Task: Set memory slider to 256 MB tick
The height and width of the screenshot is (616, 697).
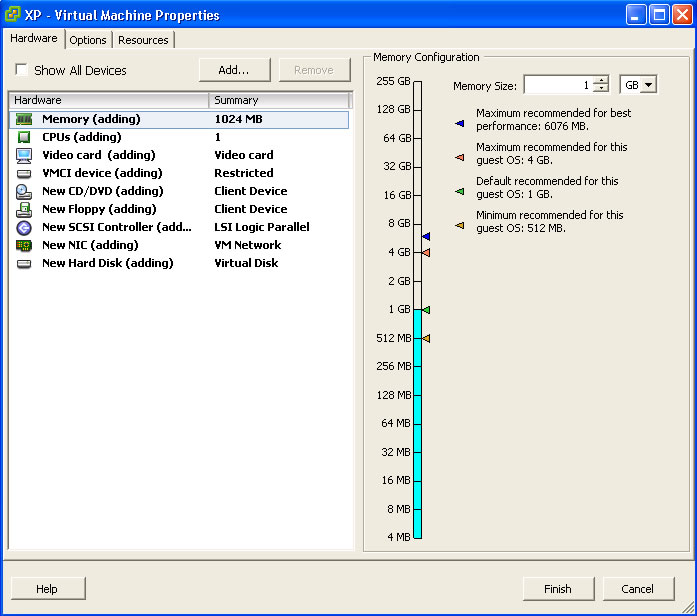Action: click(x=417, y=367)
